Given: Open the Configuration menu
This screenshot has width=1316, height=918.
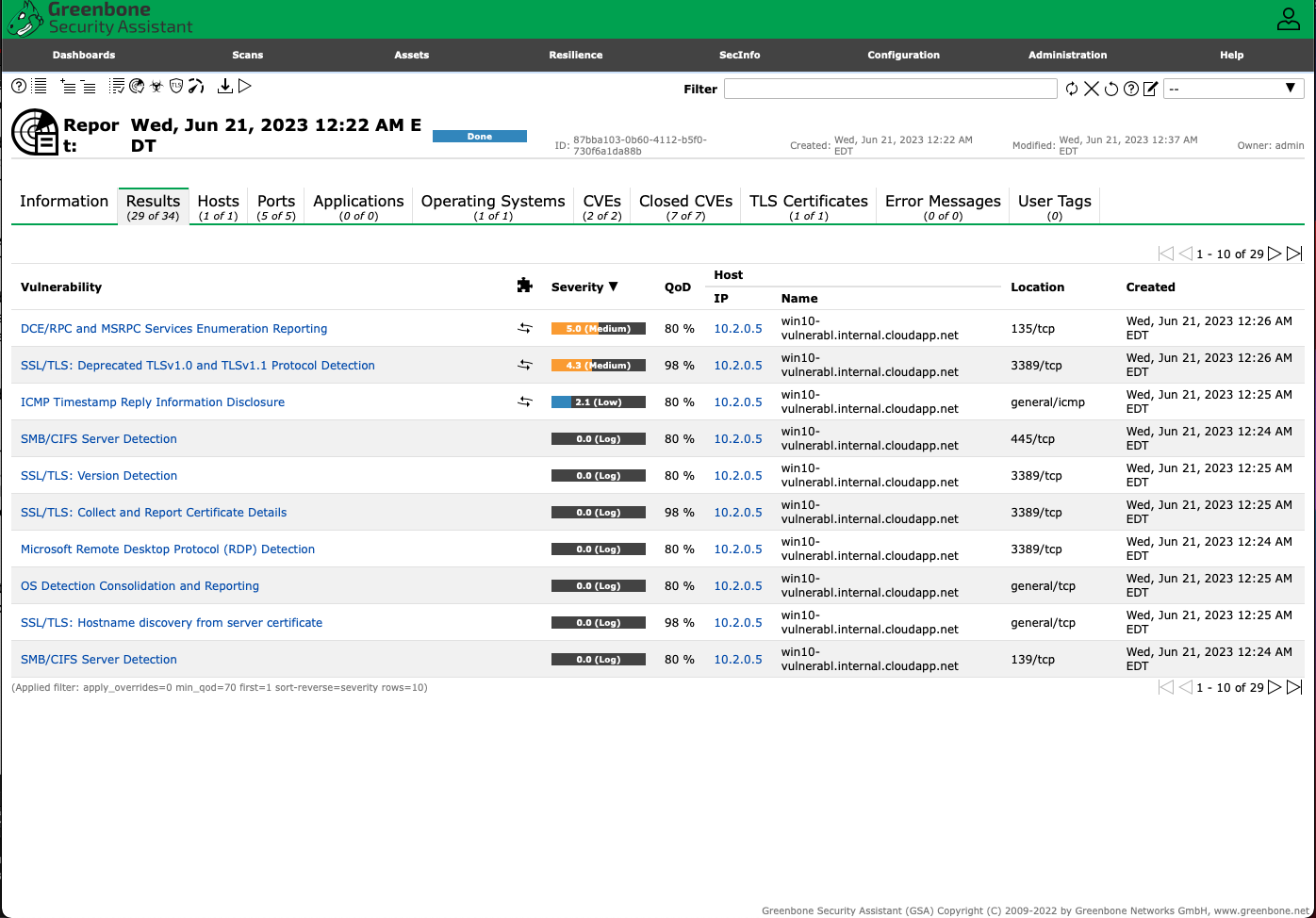Looking at the screenshot, I should [904, 55].
